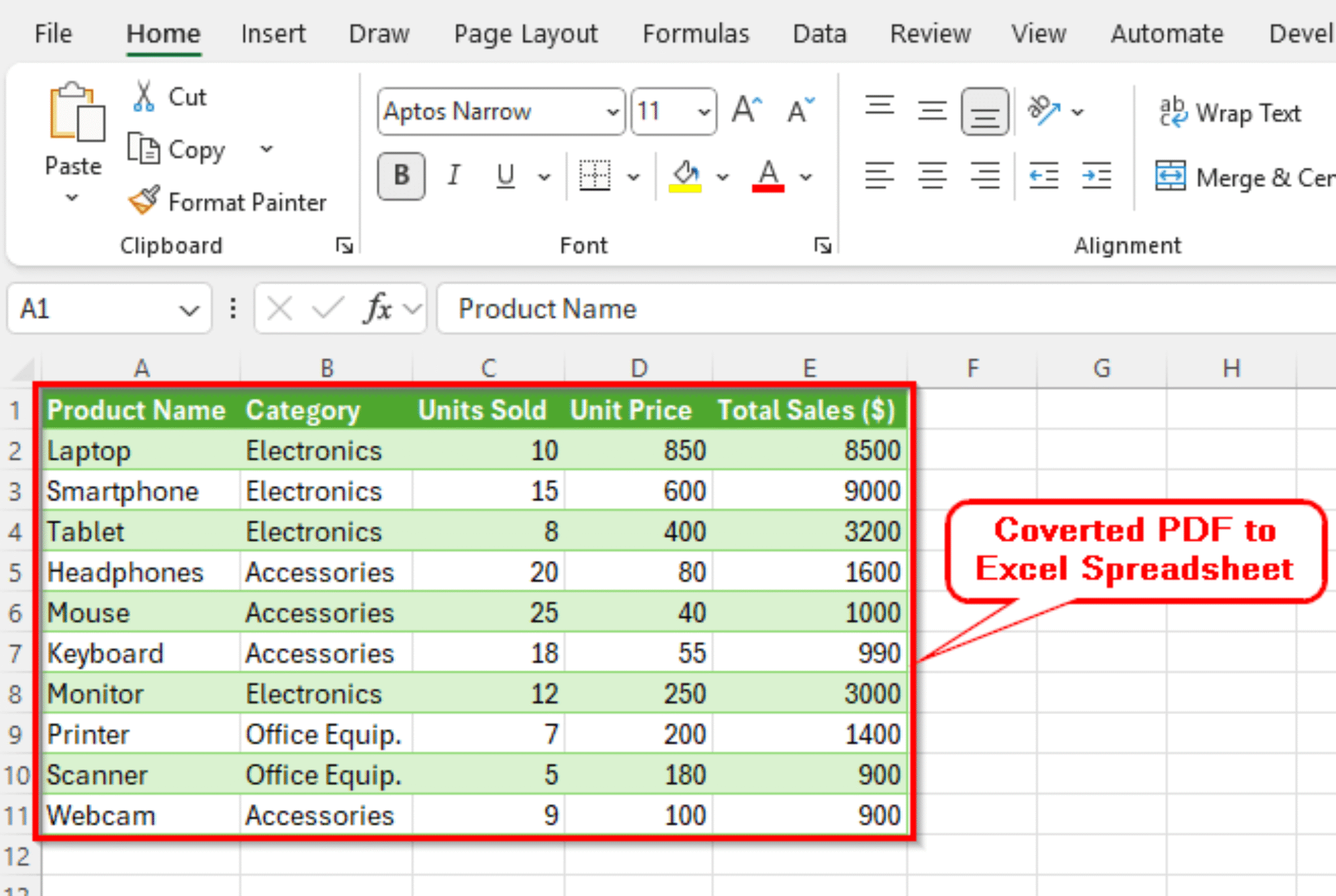1336x896 pixels.
Task: Switch to the View tab
Action: [1039, 33]
